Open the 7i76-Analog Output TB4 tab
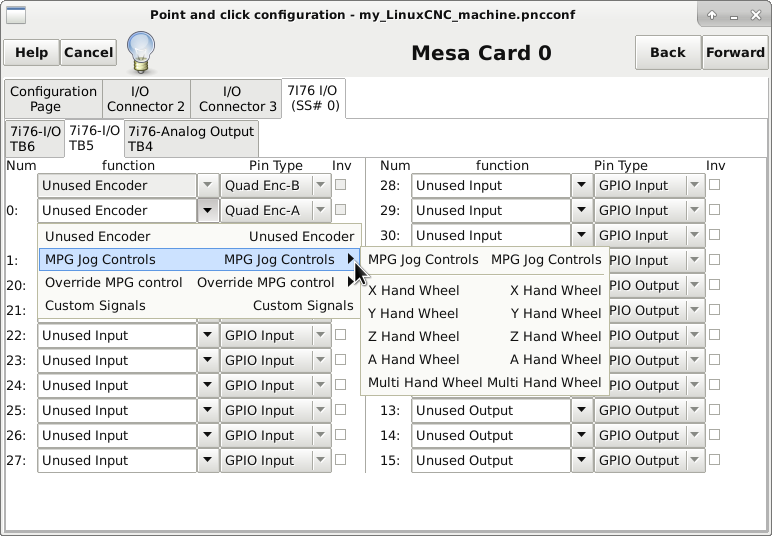The image size is (772, 536). (191, 139)
